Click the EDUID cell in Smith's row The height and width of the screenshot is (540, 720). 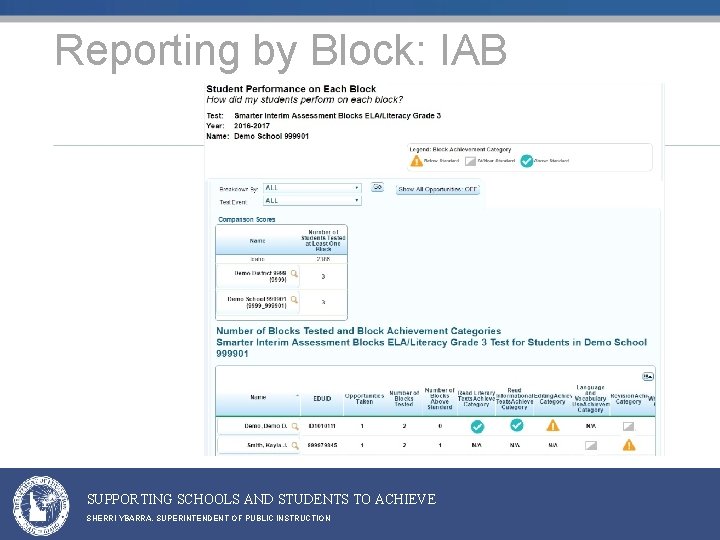click(322, 445)
